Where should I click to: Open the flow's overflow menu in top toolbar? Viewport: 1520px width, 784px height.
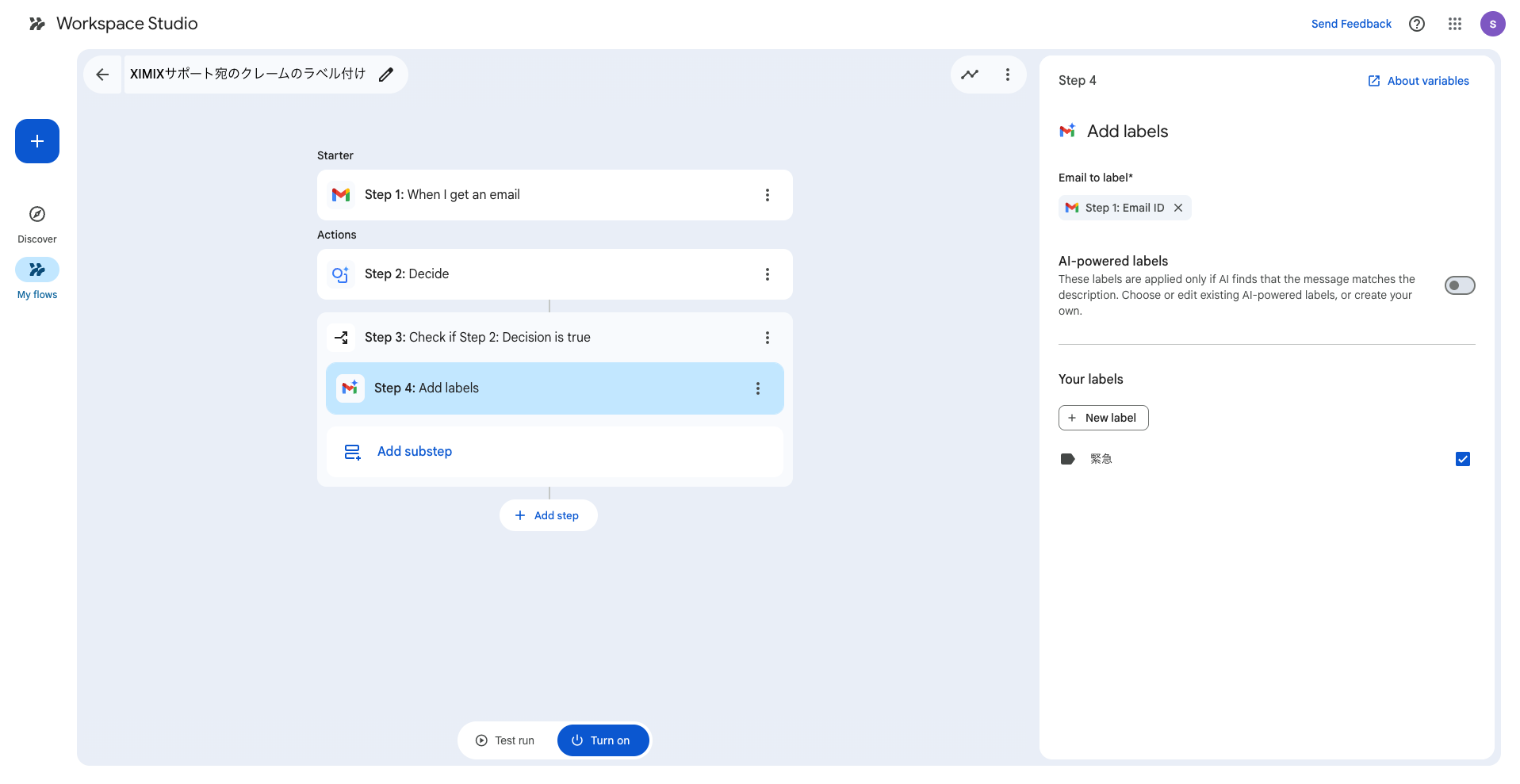1007,75
